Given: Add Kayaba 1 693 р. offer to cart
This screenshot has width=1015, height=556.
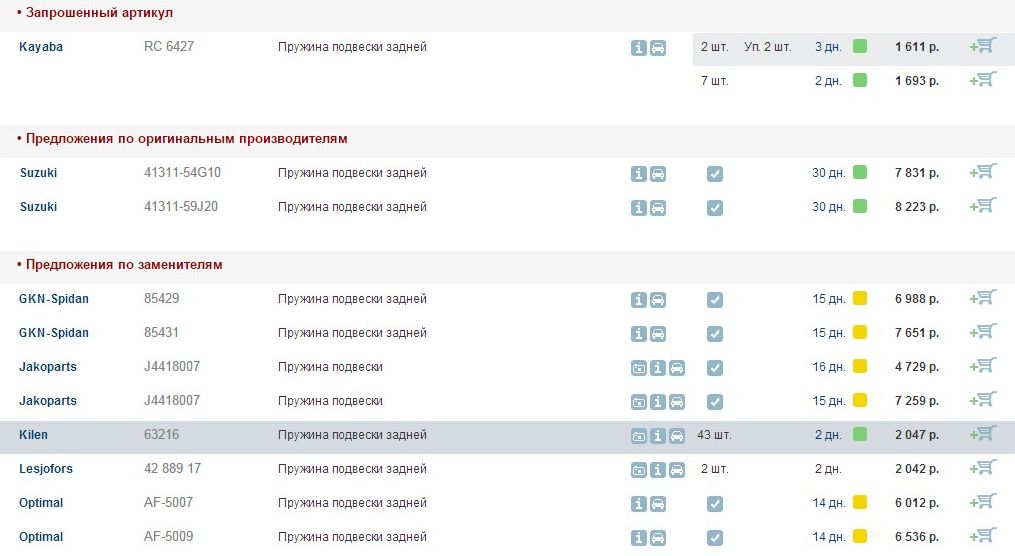Looking at the screenshot, I should point(983,80).
